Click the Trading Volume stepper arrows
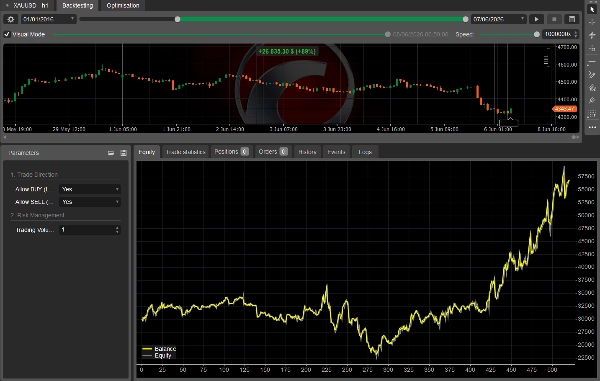This screenshot has height=381, width=600. point(117,230)
